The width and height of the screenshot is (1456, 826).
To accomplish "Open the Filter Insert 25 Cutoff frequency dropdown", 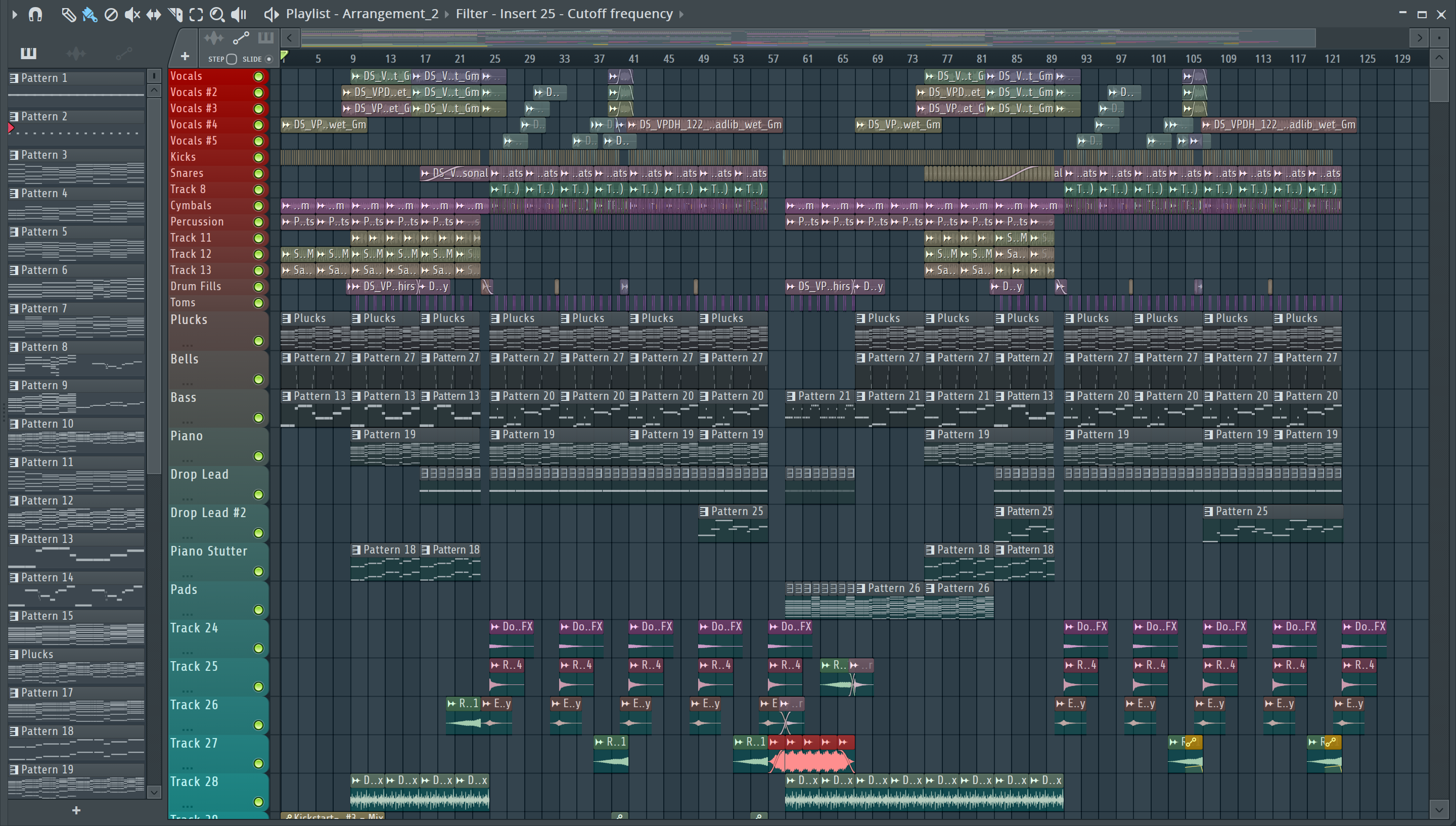I will [564, 14].
